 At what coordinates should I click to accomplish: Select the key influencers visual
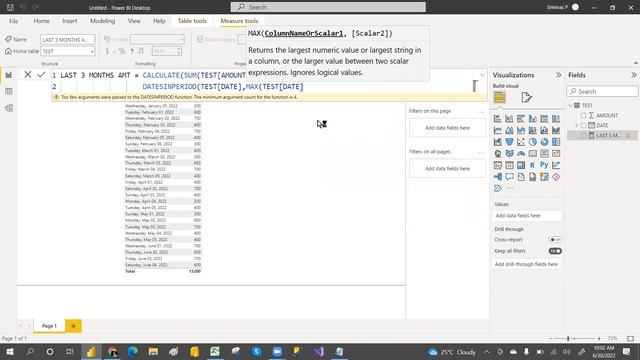coord(556,165)
